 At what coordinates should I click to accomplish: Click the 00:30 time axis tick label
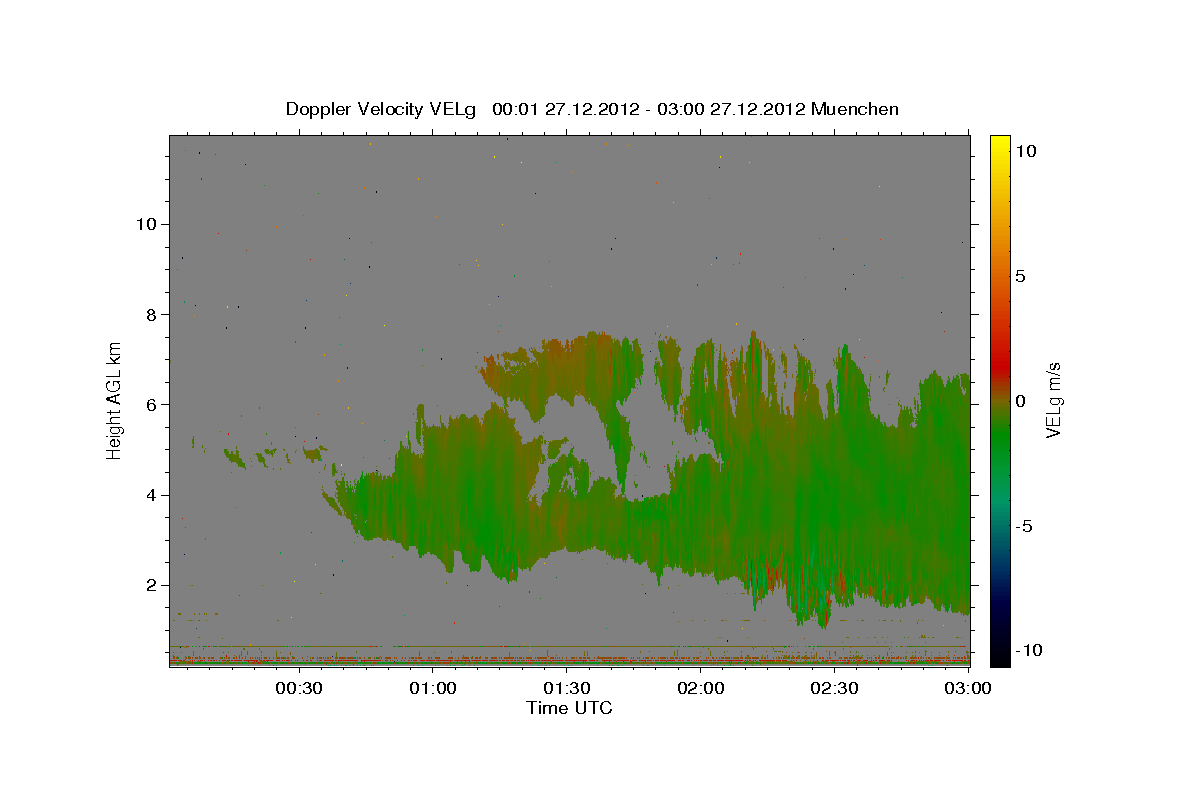298,688
